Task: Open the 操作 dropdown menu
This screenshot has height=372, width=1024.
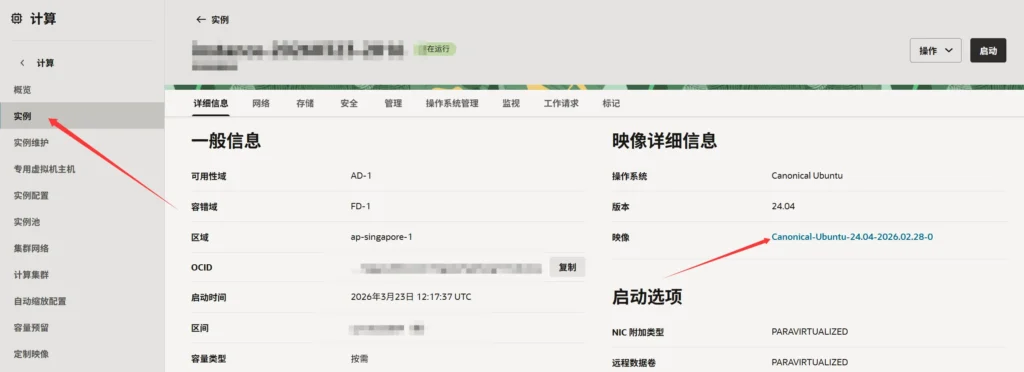Action: tap(935, 50)
